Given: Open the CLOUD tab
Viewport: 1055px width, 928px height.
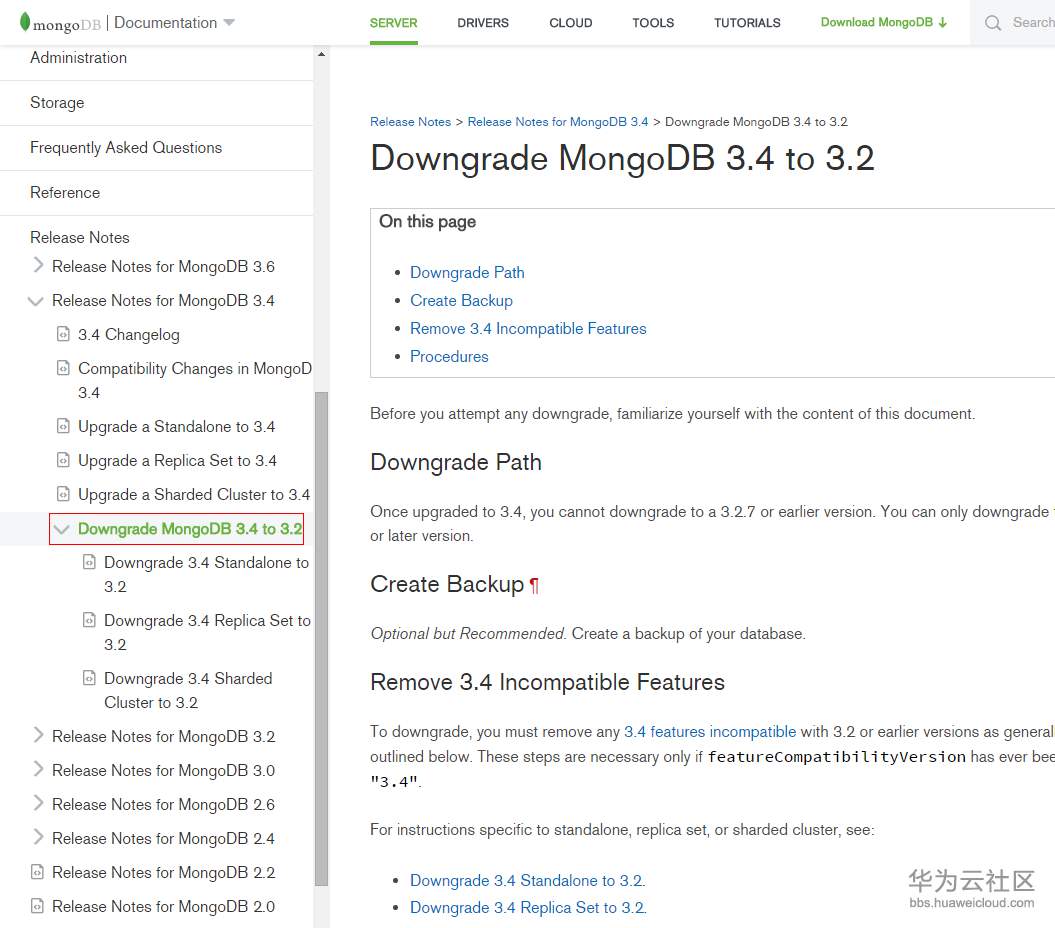Looking at the screenshot, I should 571,23.
